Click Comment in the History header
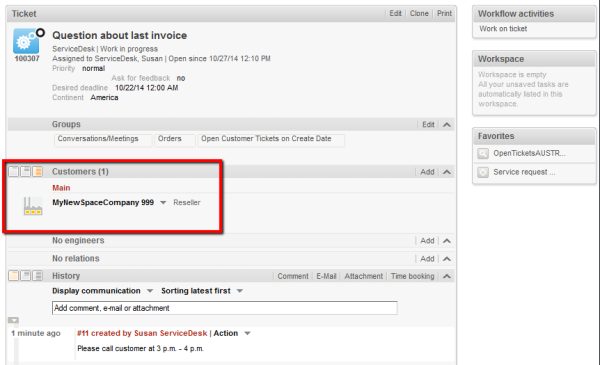This screenshot has height=365, width=600. [293, 276]
